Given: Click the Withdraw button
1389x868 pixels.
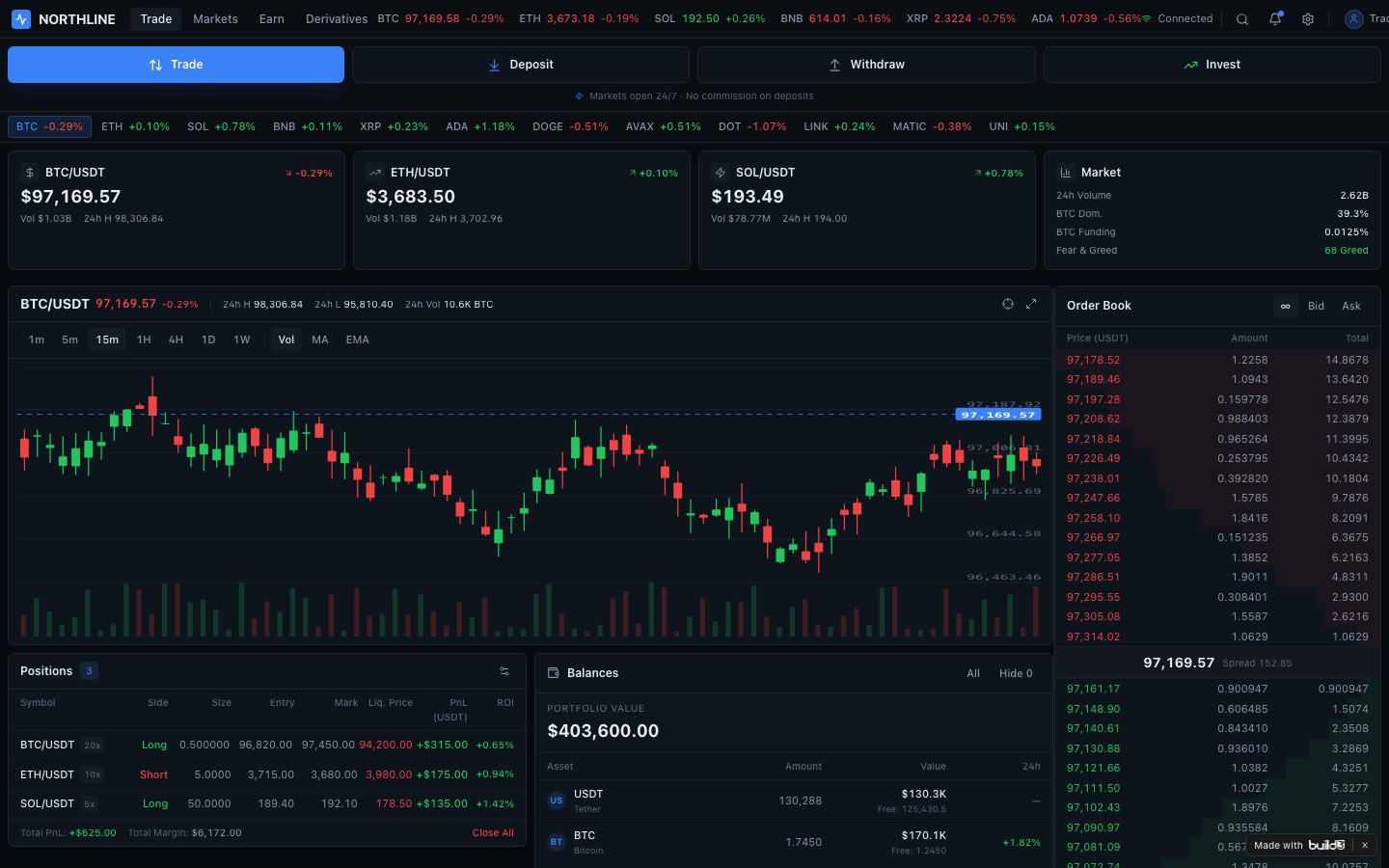Looking at the screenshot, I should (x=866, y=65).
